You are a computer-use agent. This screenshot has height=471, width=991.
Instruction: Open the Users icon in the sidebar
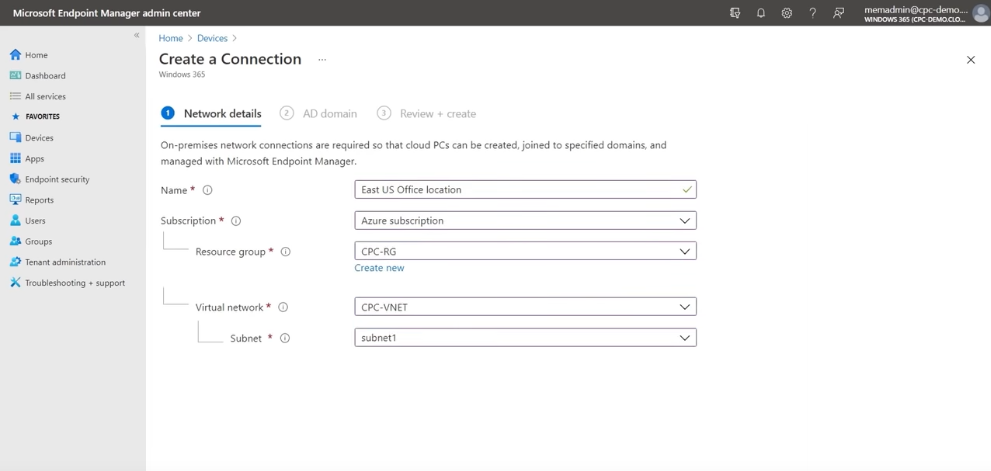[x=15, y=220]
